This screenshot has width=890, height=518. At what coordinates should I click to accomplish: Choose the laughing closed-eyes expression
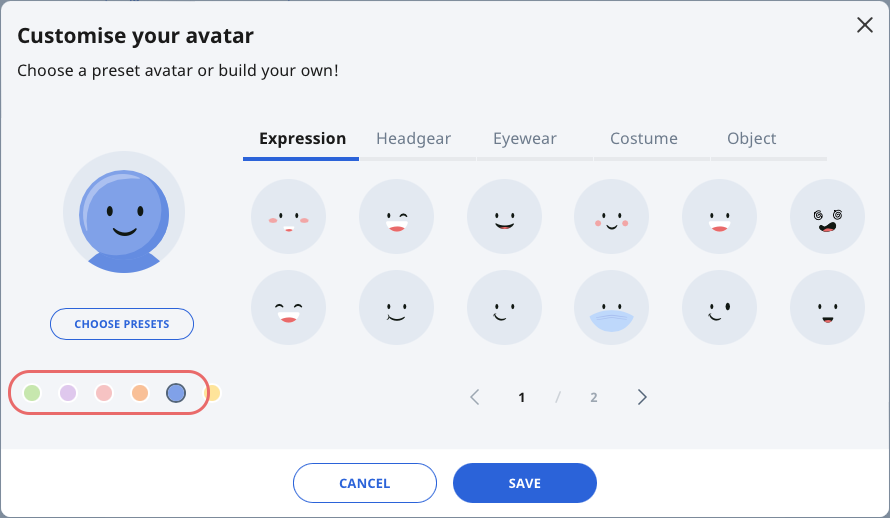(x=288, y=307)
